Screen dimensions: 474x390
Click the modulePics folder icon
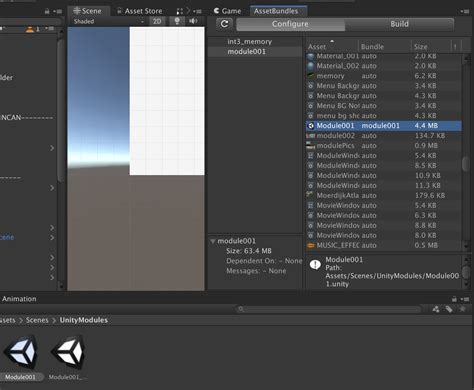(x=311, y=145)
